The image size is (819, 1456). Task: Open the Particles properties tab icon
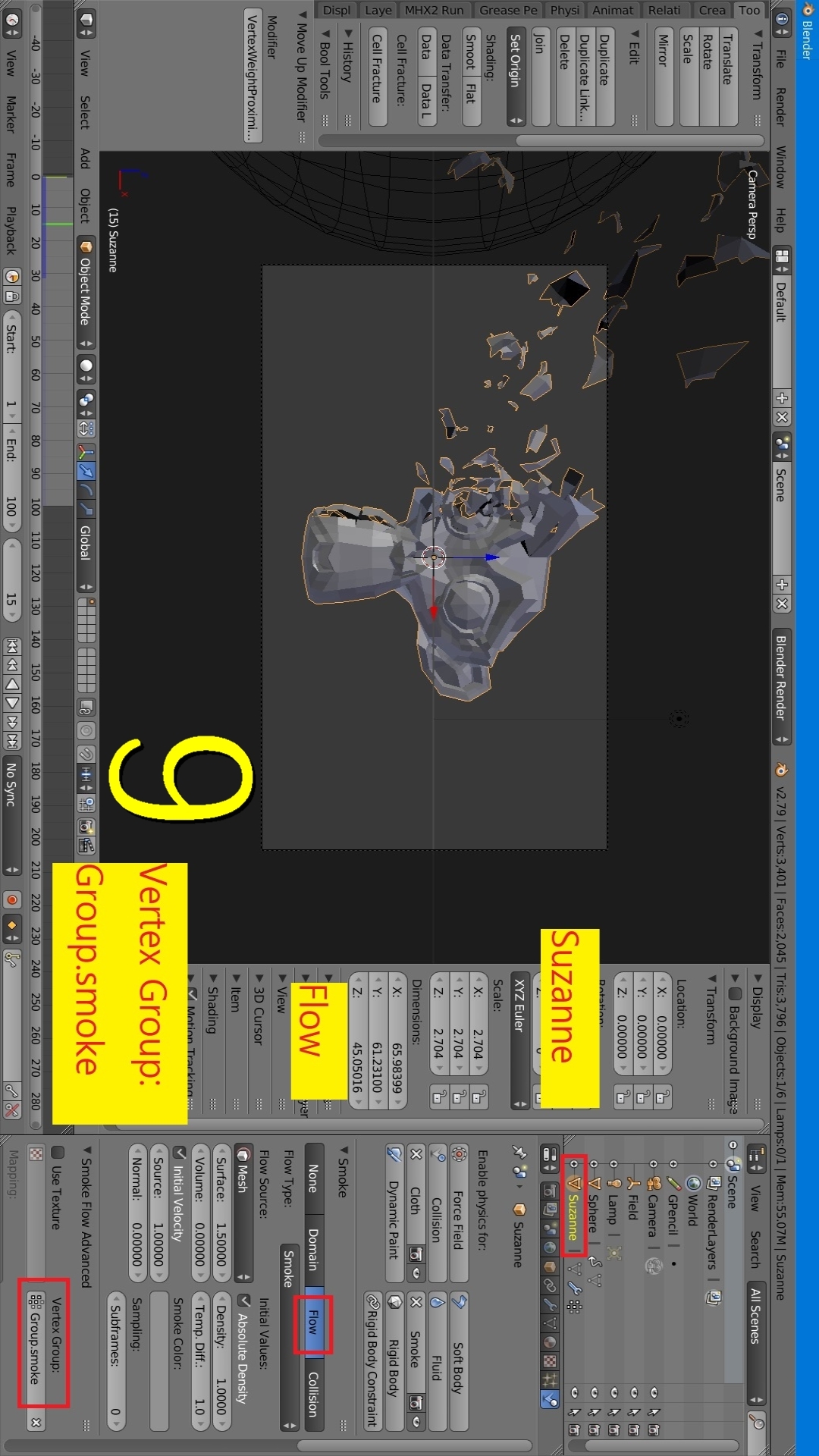(x=550, y=1379)
